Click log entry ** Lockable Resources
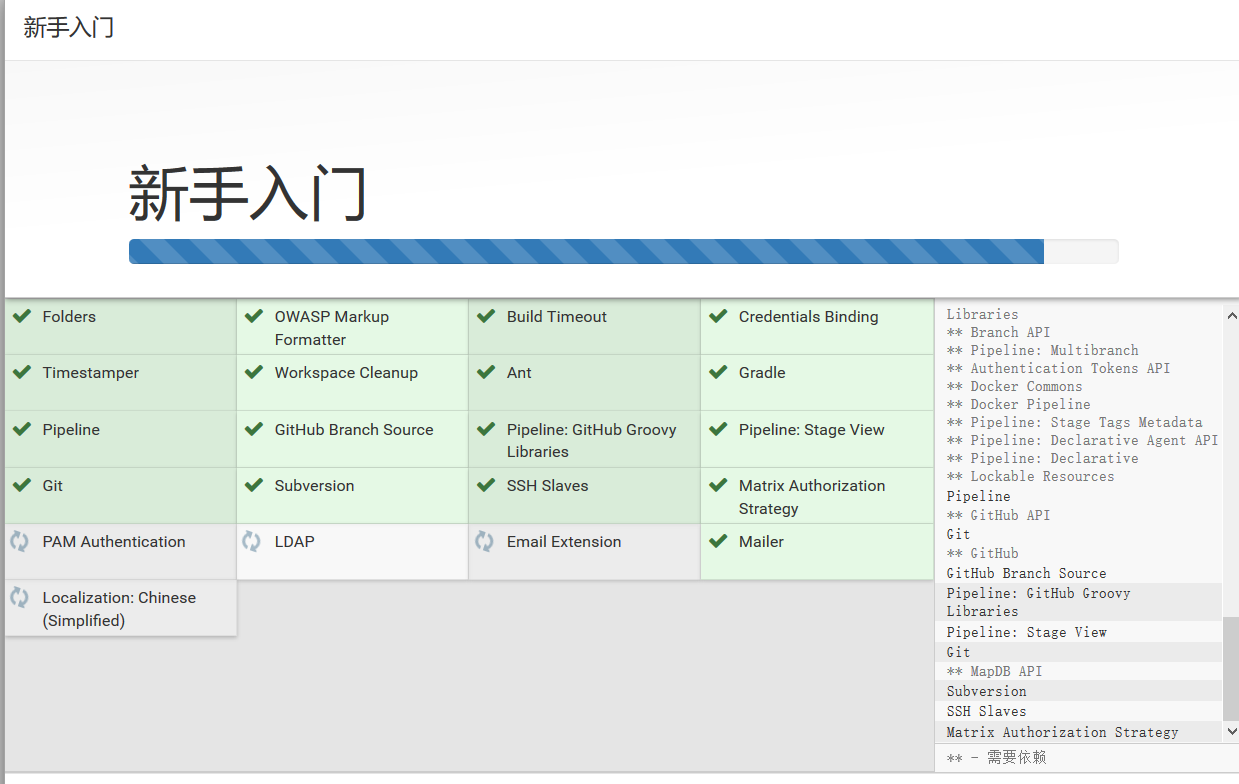The height and width of the screenshot is (784, 1239). (1031, 476)
